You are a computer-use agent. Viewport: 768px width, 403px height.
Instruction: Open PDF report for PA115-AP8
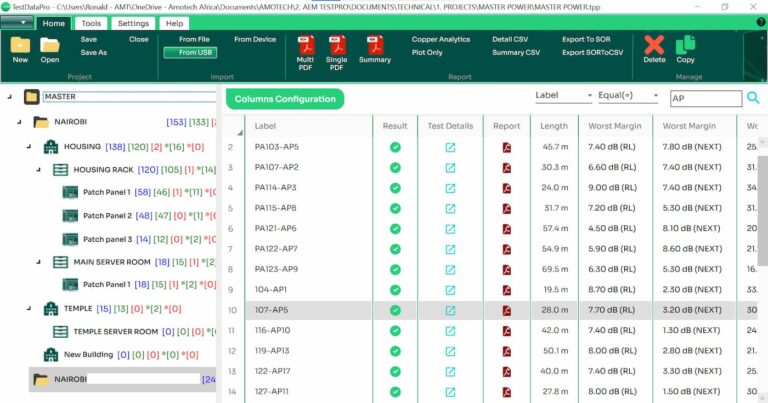(x=506, y=208)
